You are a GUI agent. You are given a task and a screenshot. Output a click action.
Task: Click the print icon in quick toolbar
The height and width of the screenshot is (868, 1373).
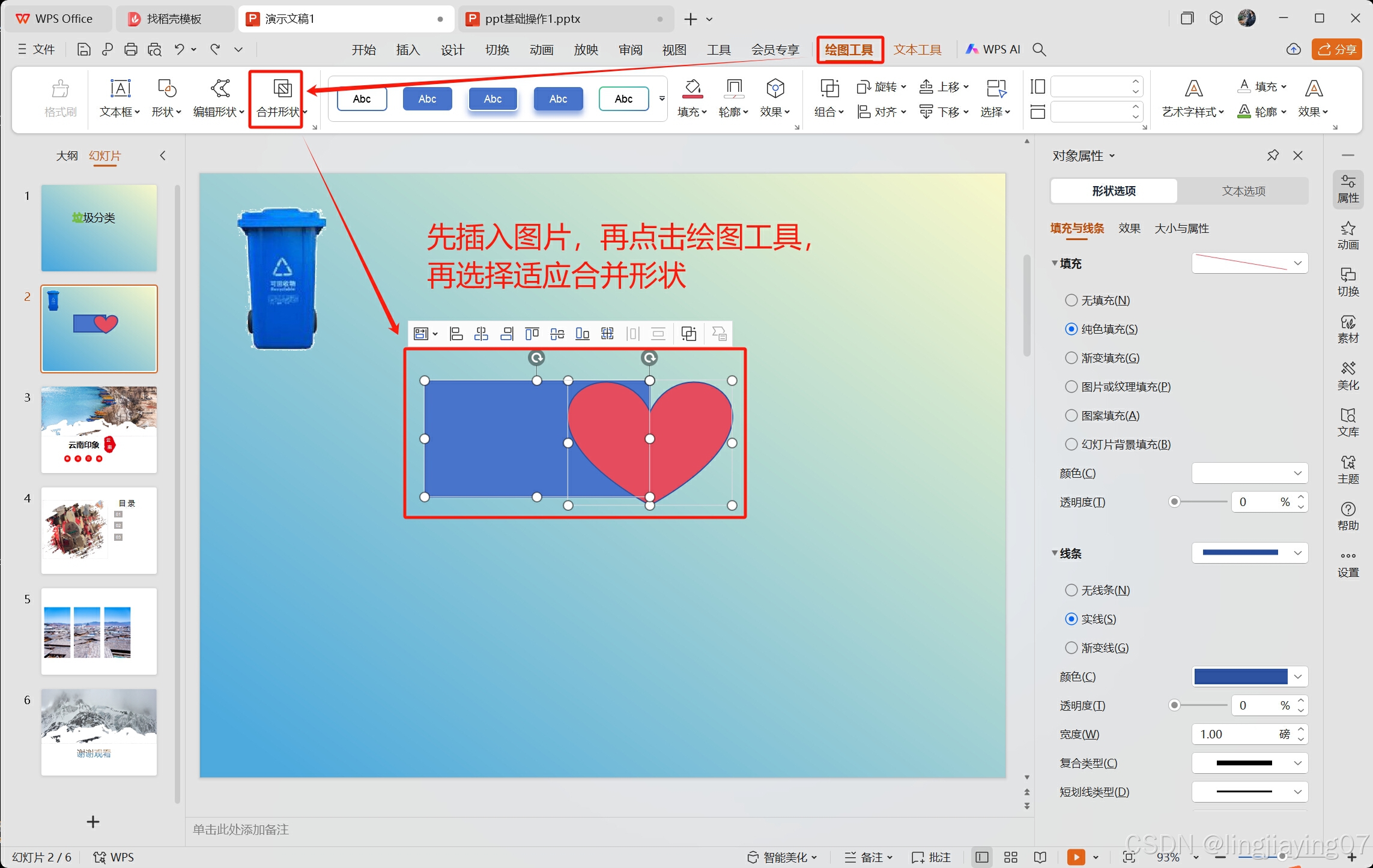(x=131, y=50)
